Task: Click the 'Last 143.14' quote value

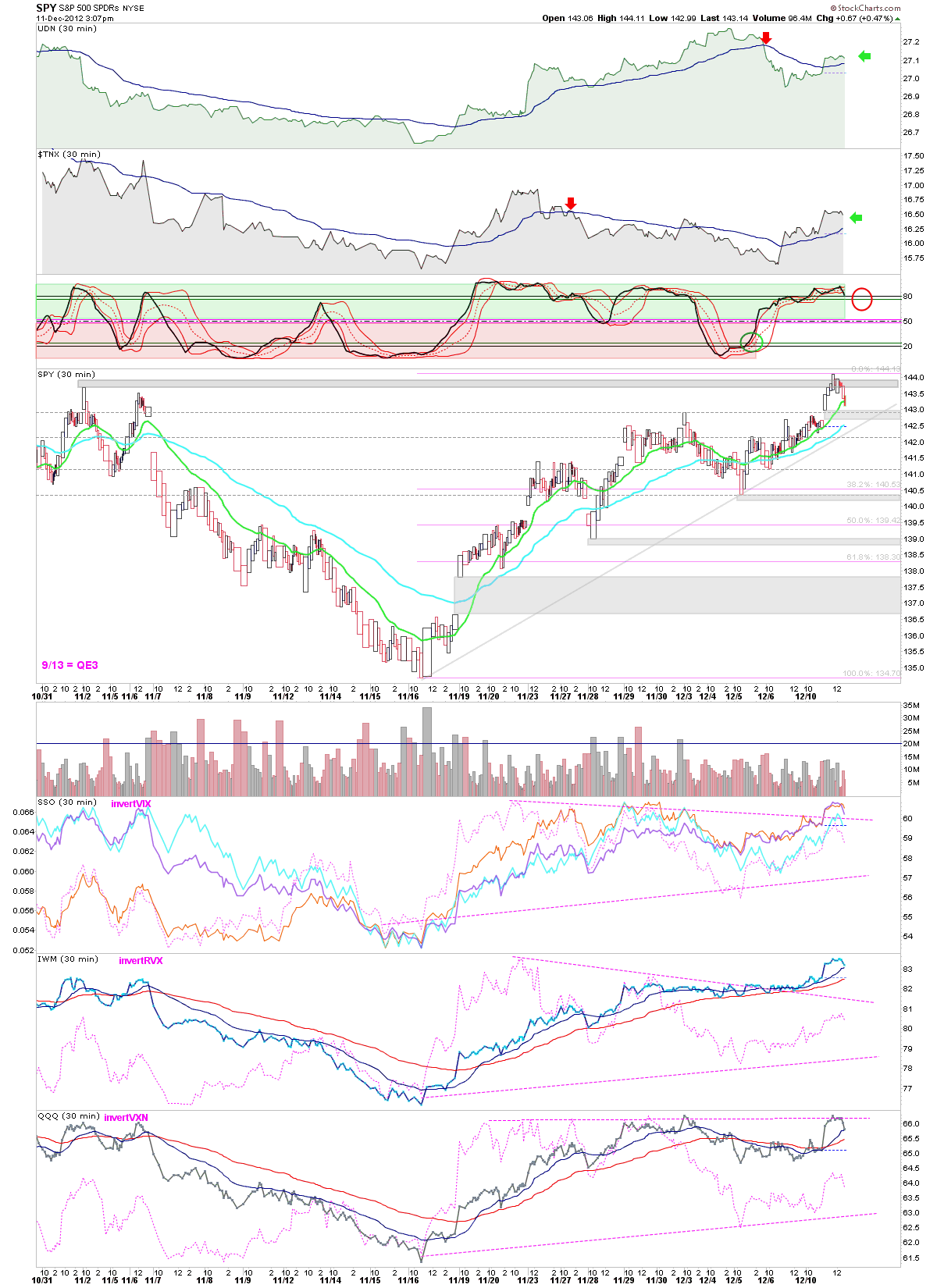Action: pyautogui.click(x=725, y=18)
